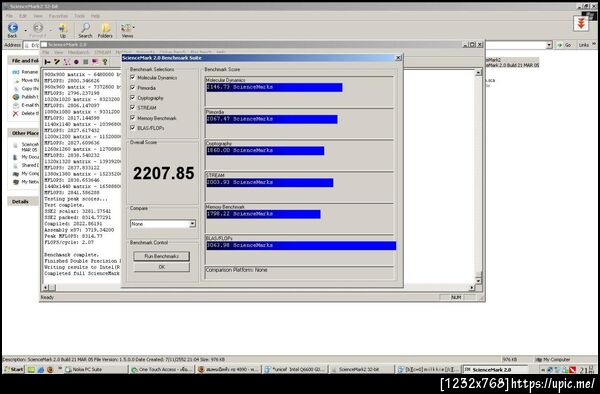Viewport: 600px width, 394px height.
Task: Click the 'Testing peak scores...' log line
Action: click(76, 199)
